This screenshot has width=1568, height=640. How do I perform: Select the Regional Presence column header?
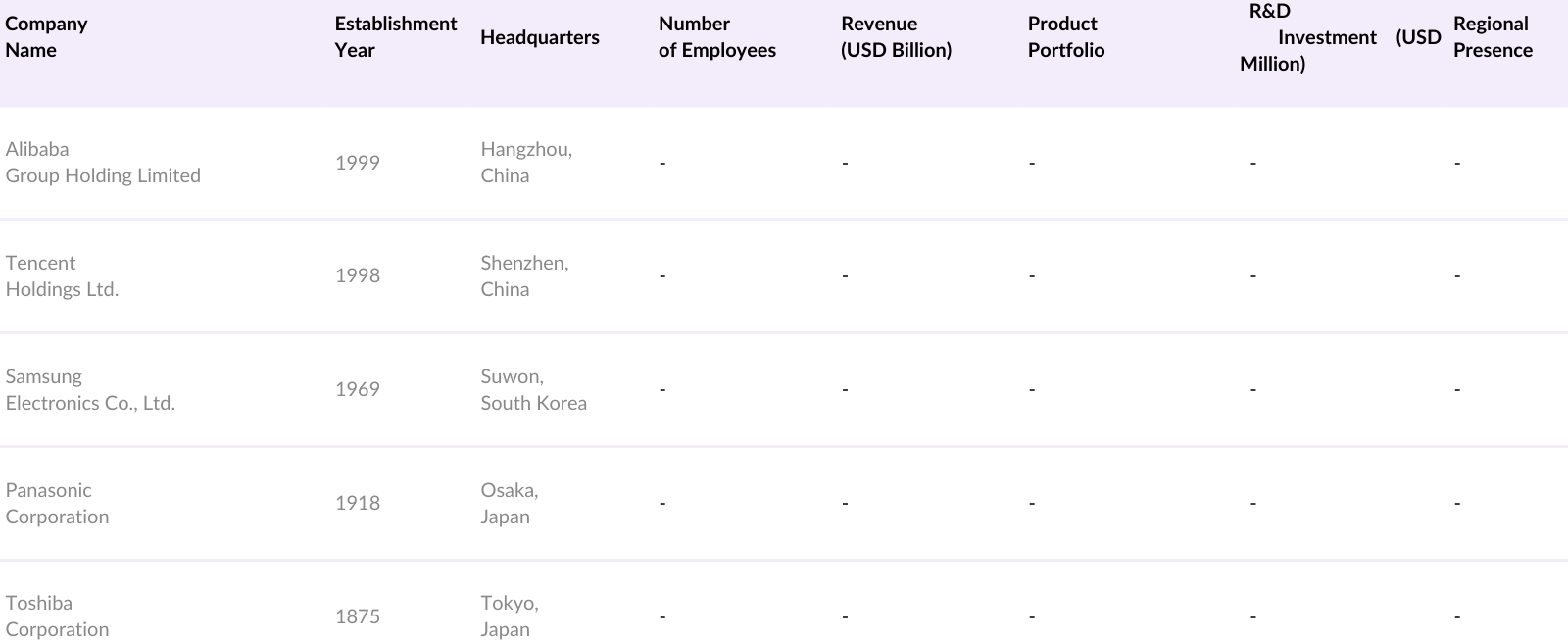tap(1493, 37)
